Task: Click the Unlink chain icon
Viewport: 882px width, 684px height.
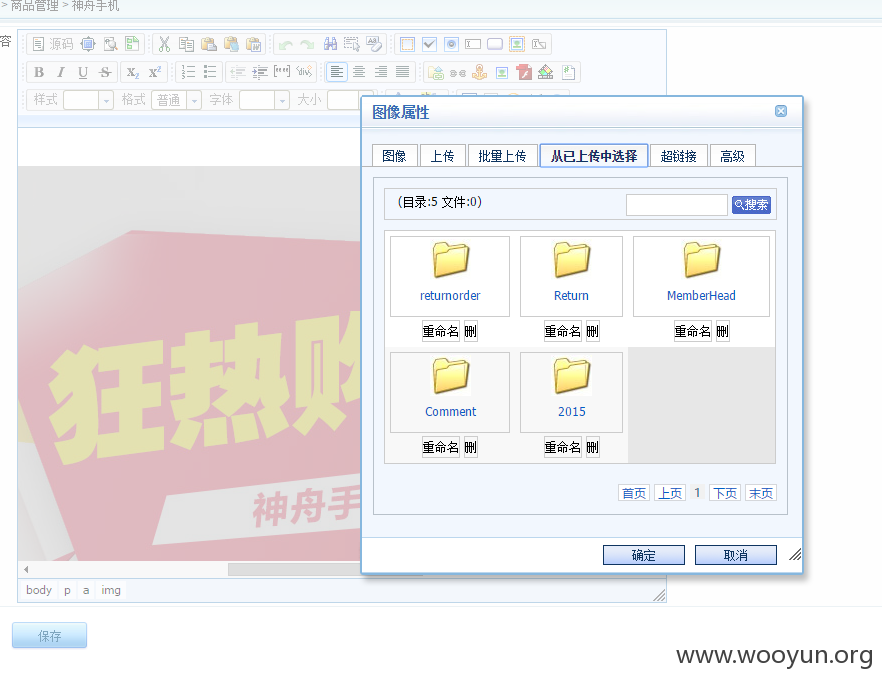Action: (x=458, y=73)
